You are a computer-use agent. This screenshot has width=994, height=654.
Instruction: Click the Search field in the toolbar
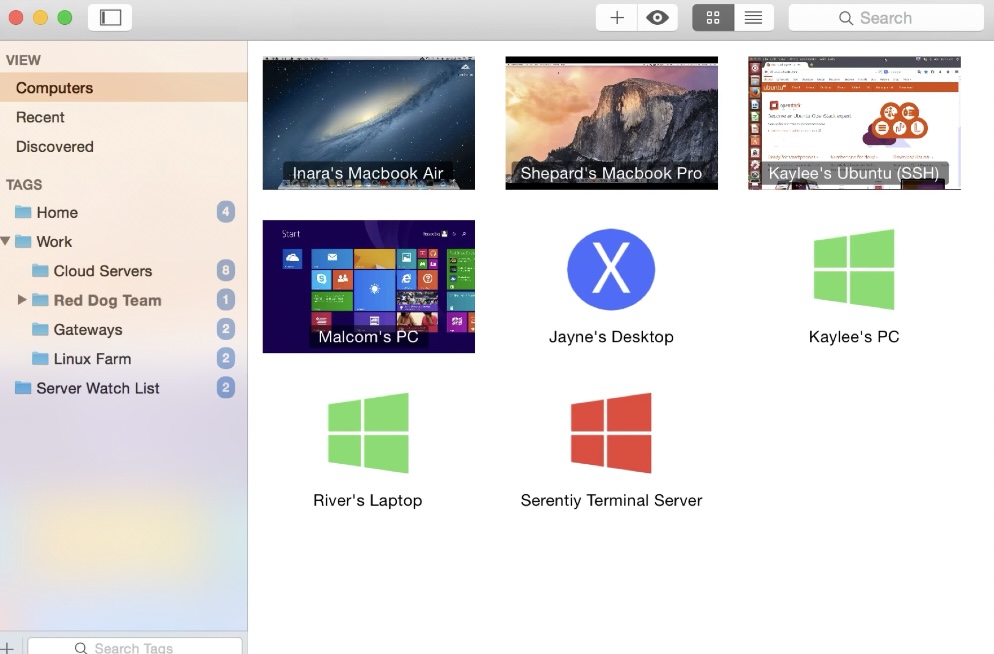tap(885, 17)
